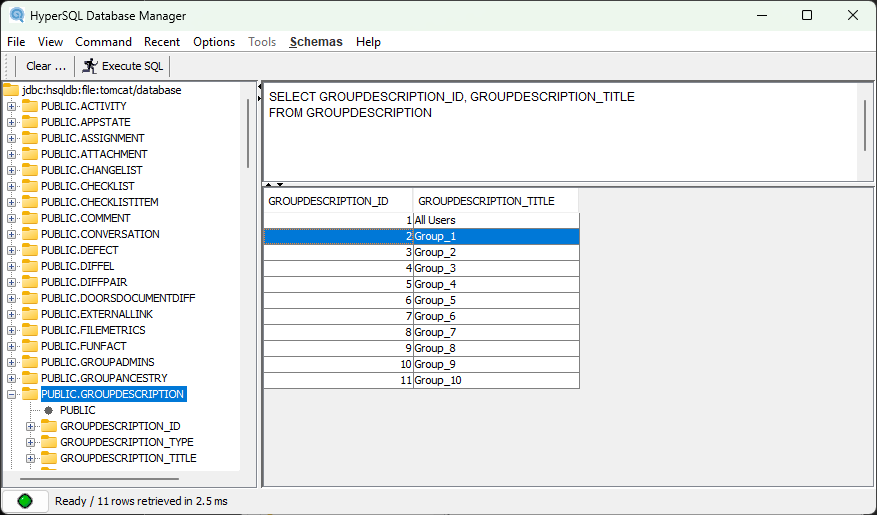877x515 pixels.
Task: Expand the PUBLIC.ASSIGNMENT tree node
Action: click(x=11, y=138)
